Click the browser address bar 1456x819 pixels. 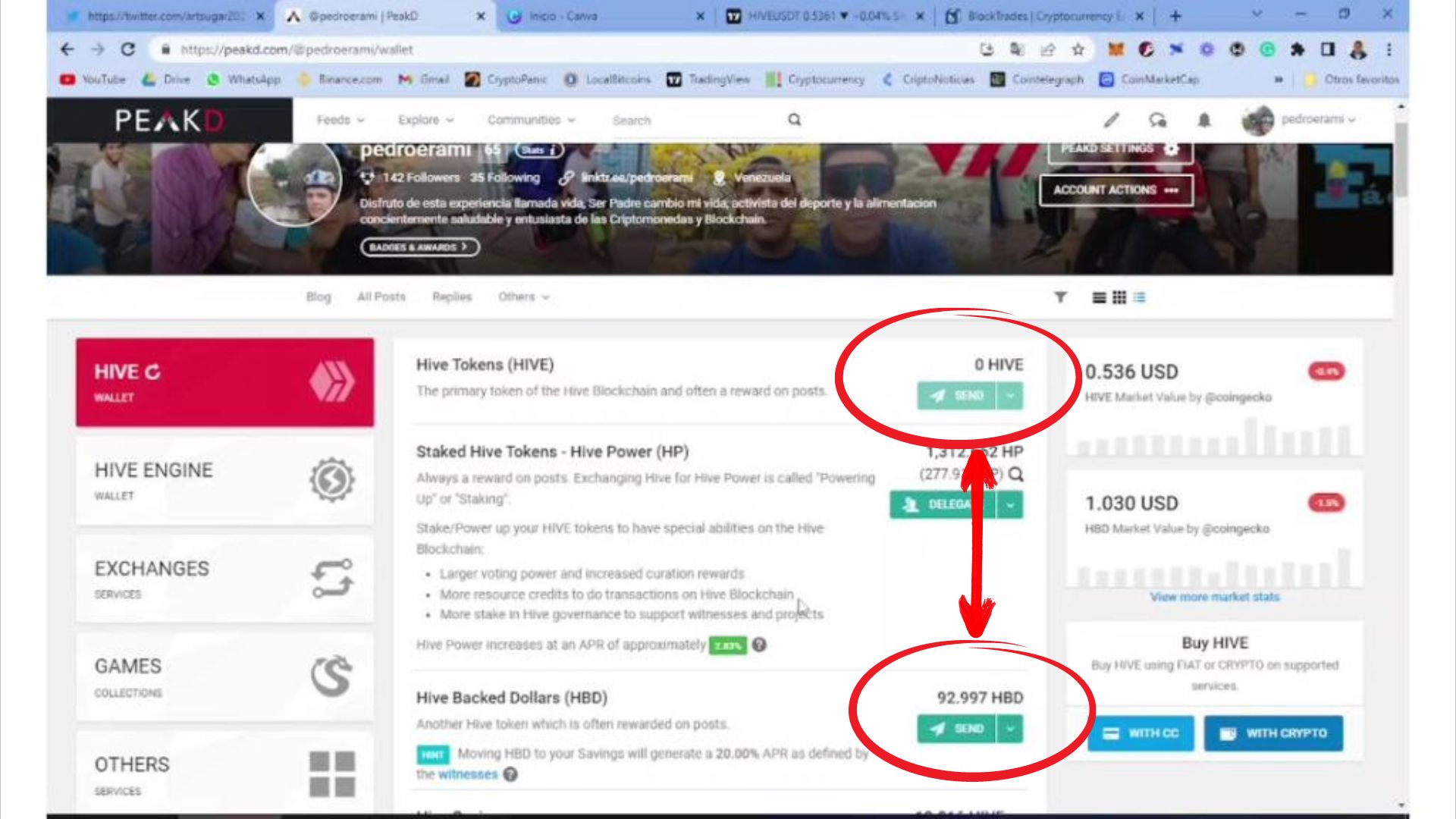point(561,49)
